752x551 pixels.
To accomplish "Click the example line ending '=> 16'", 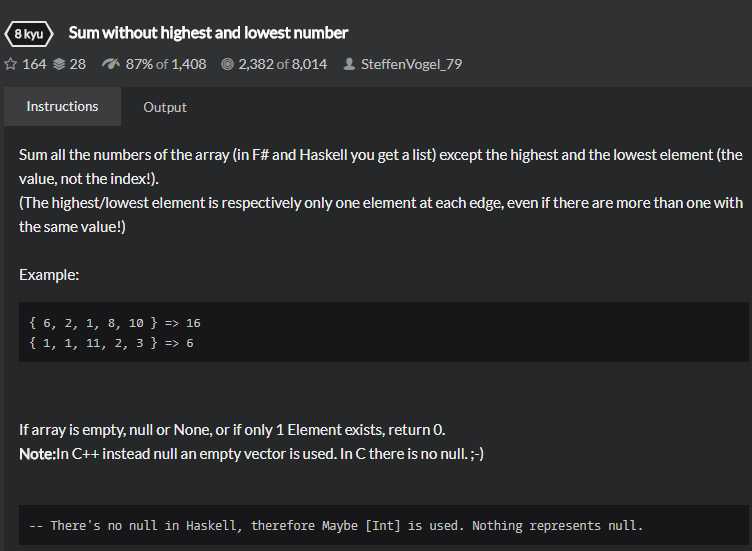I will [116, 323].
